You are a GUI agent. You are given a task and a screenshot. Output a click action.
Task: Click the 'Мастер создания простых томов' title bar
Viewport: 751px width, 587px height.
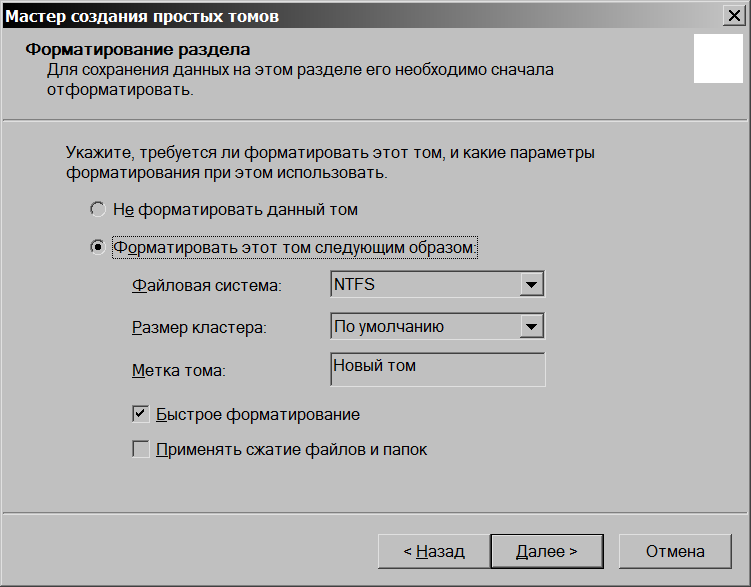tap(300, 16)
